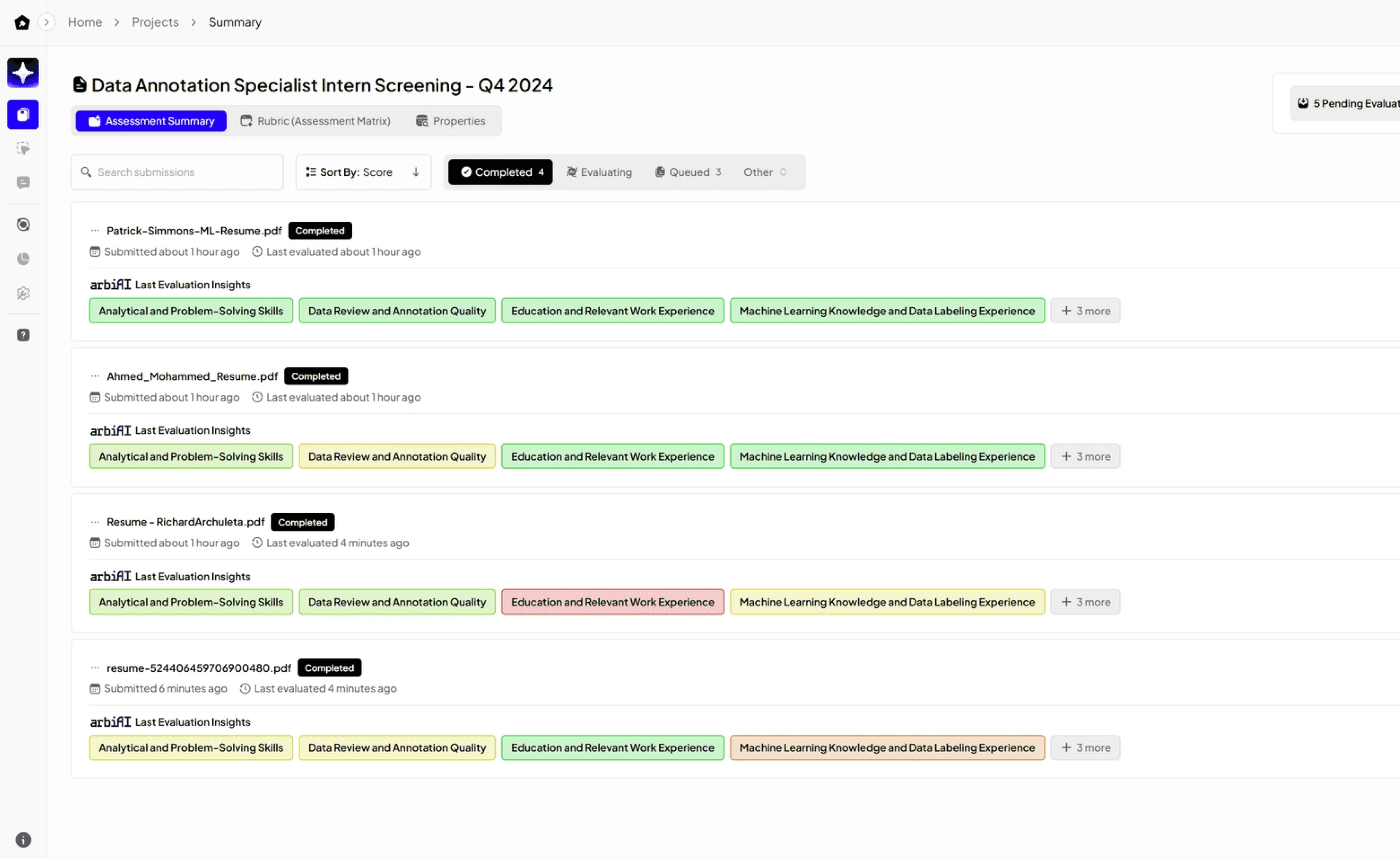1400x859 pixels.
Task: Expand 3 more insights for Patrick-Simmons
Action: (1085, 311)
